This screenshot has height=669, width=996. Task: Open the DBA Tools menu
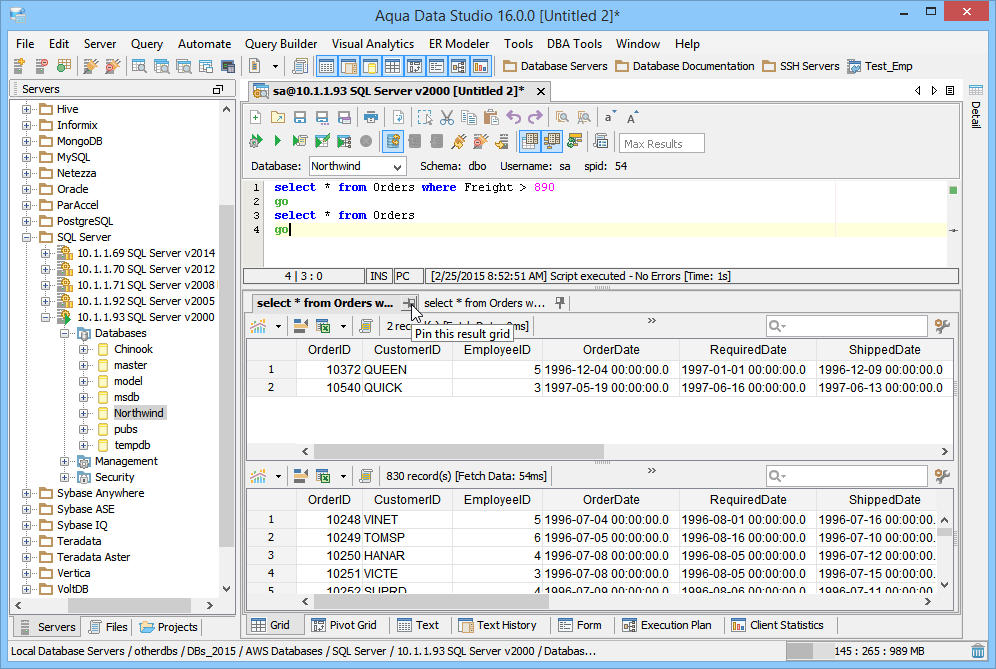tap(574, 44)
